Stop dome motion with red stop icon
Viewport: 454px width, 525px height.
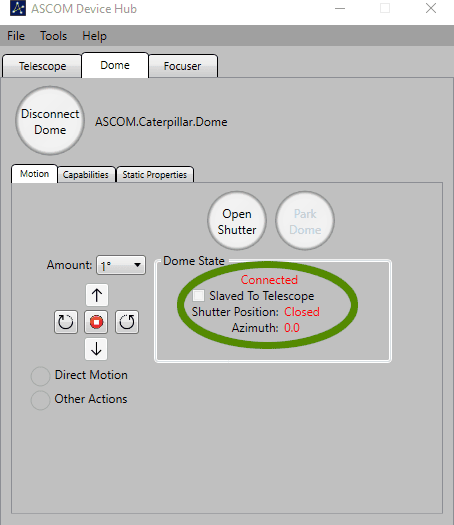point(96,322)
